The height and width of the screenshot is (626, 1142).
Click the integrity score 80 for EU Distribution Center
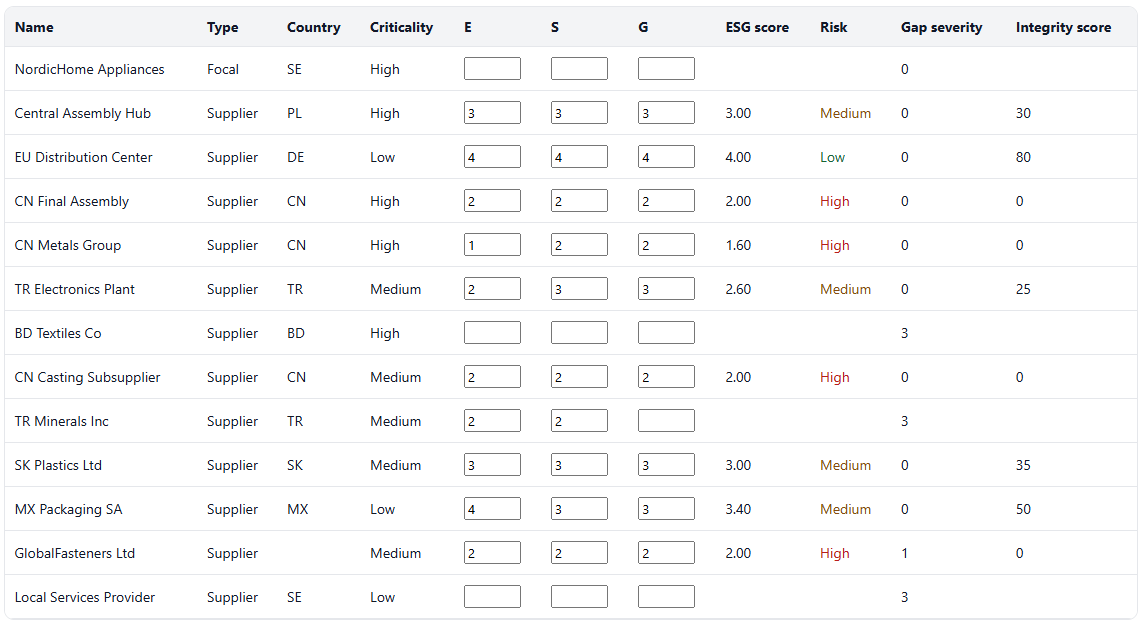1023,157
